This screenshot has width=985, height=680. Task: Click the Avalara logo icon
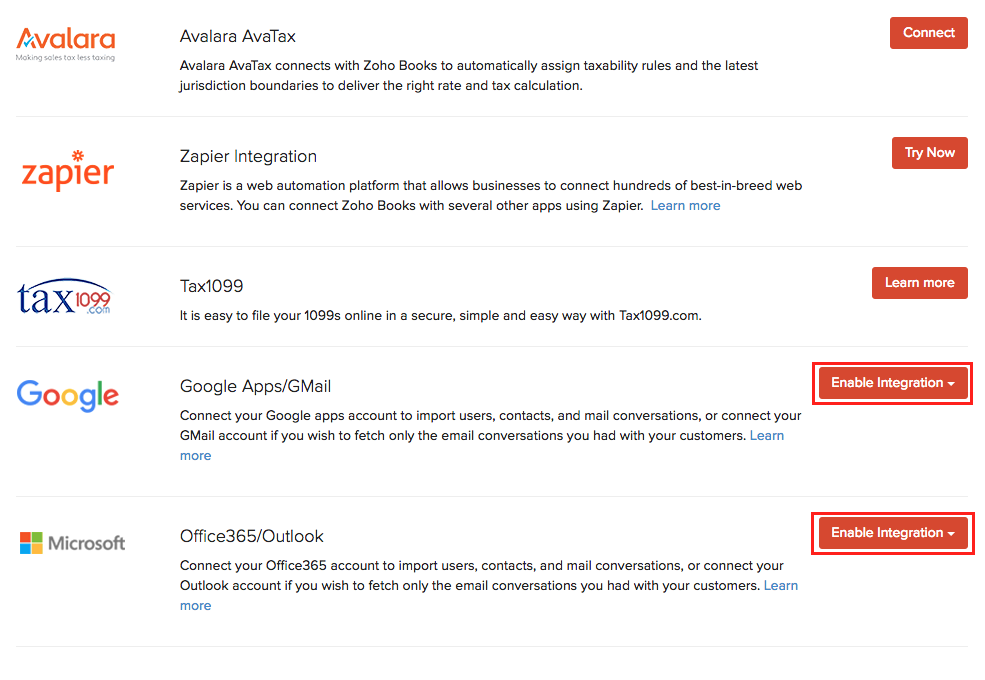pyautogui.click(x=66, y=44)
